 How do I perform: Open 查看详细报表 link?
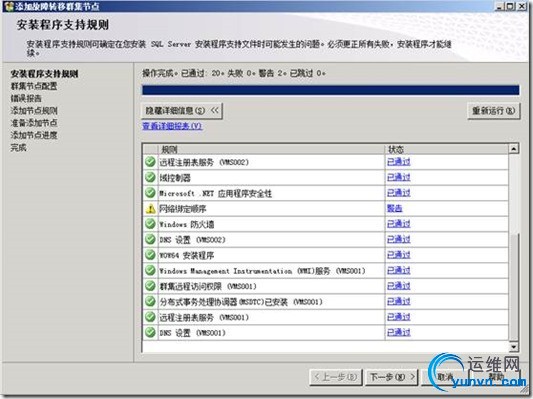[x=172, y=126]
